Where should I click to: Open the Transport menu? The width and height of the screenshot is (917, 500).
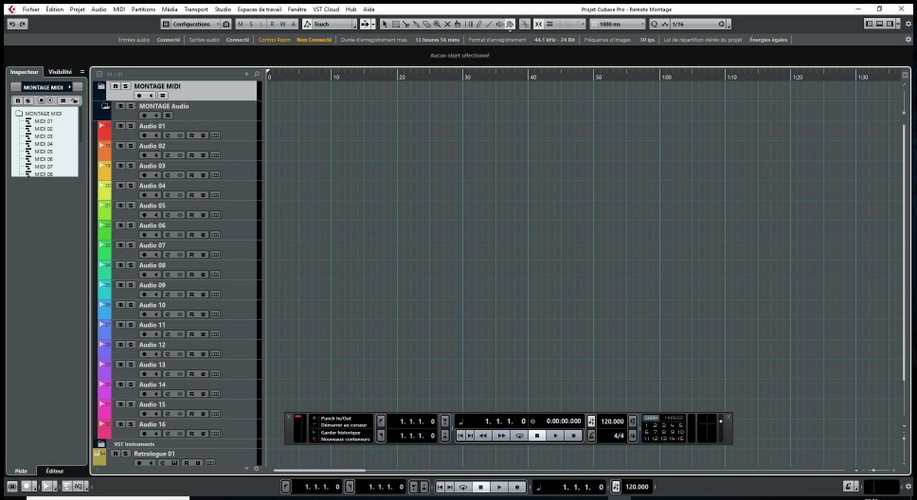coord(196,8)
